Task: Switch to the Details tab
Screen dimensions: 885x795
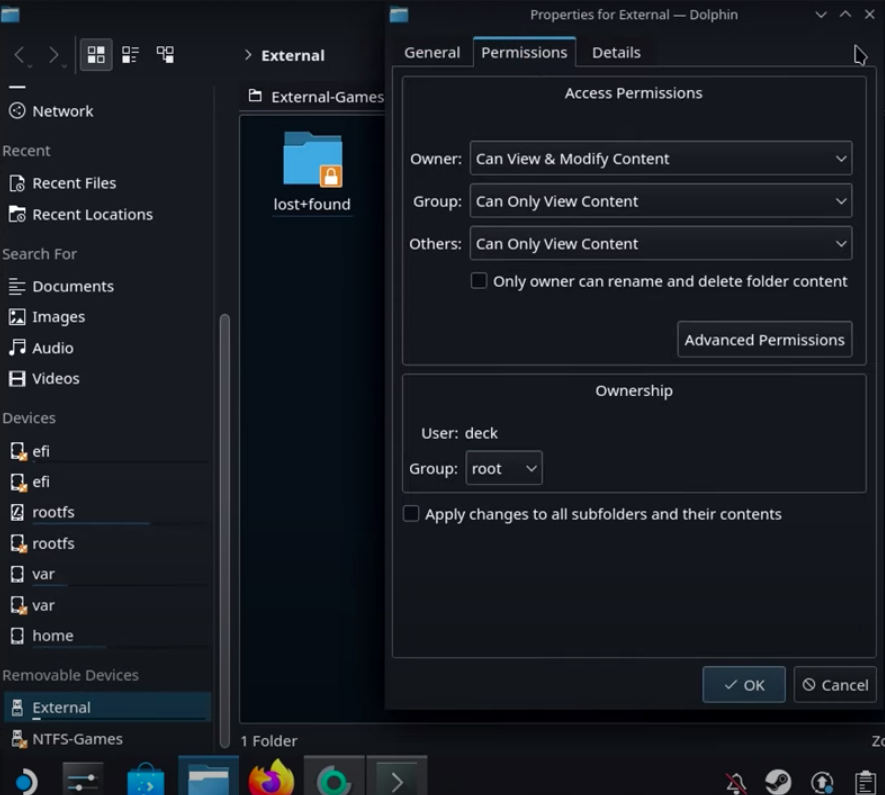Action: [616, 52]
